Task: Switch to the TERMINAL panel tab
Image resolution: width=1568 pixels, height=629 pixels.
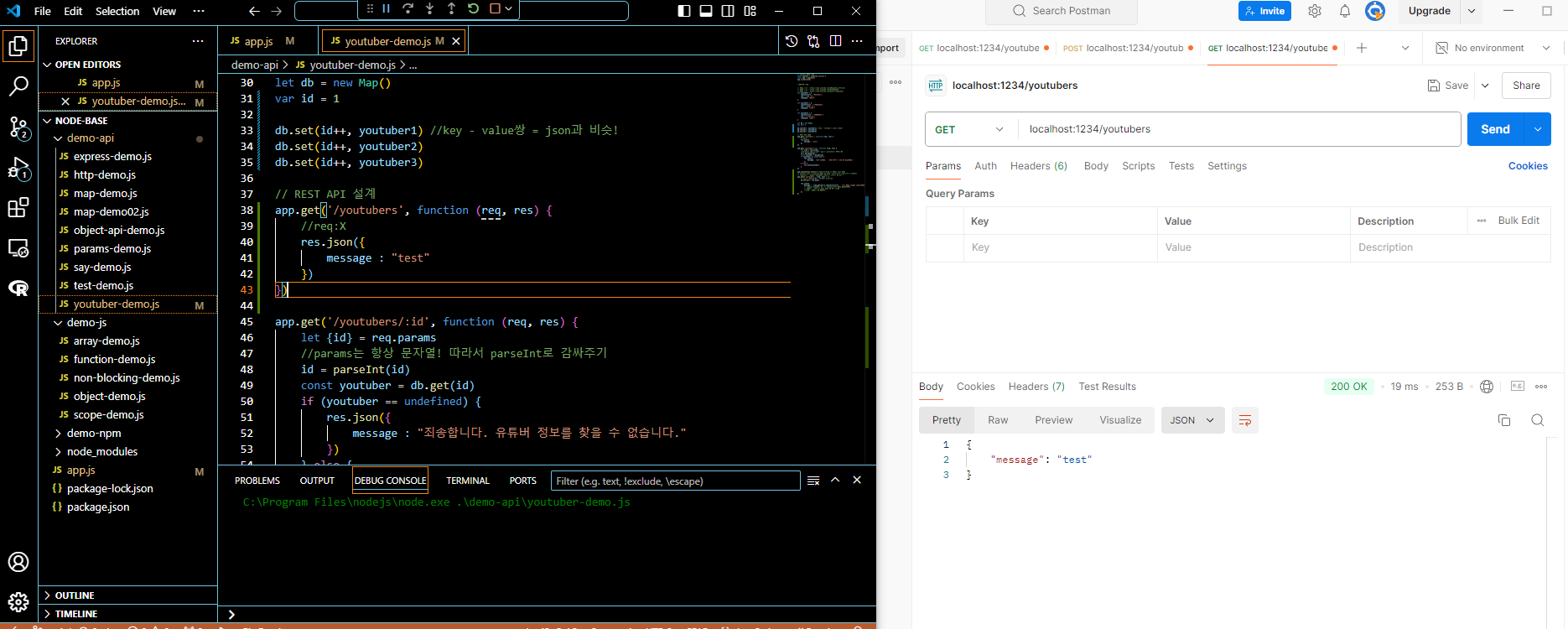Action: pyautogui.click(x=468, y=481)
